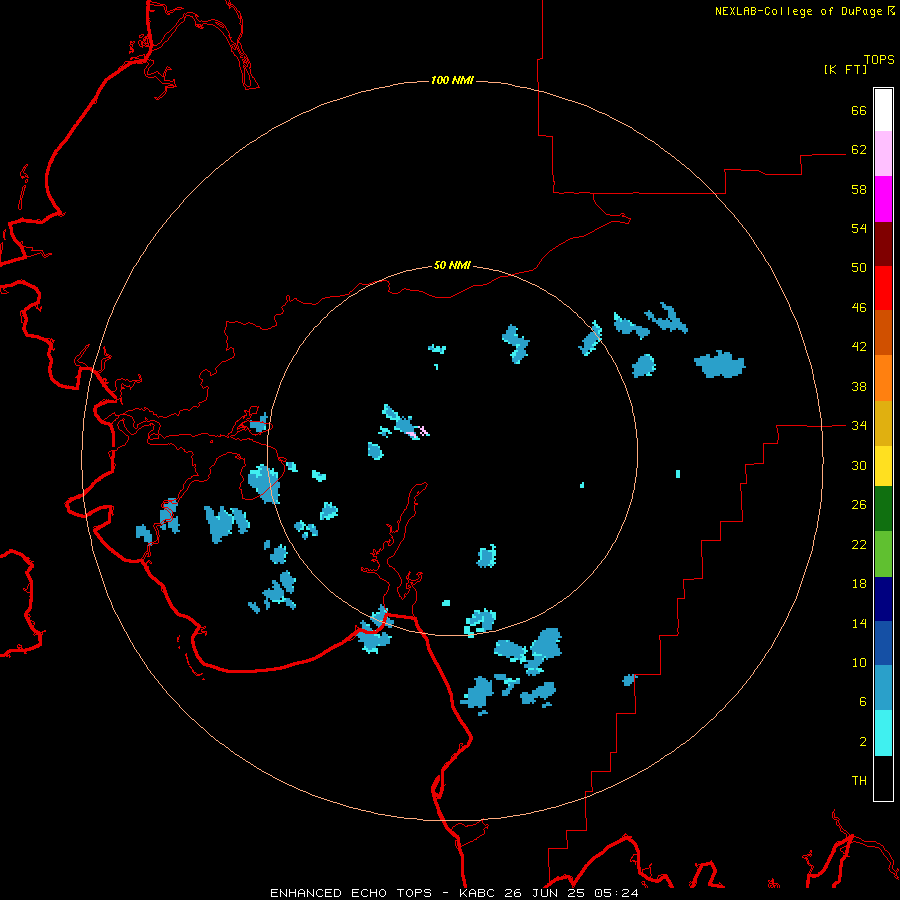Click the "26 JUN 25" date text
This screenshot has width=900, height=900.
pos(545,893)
